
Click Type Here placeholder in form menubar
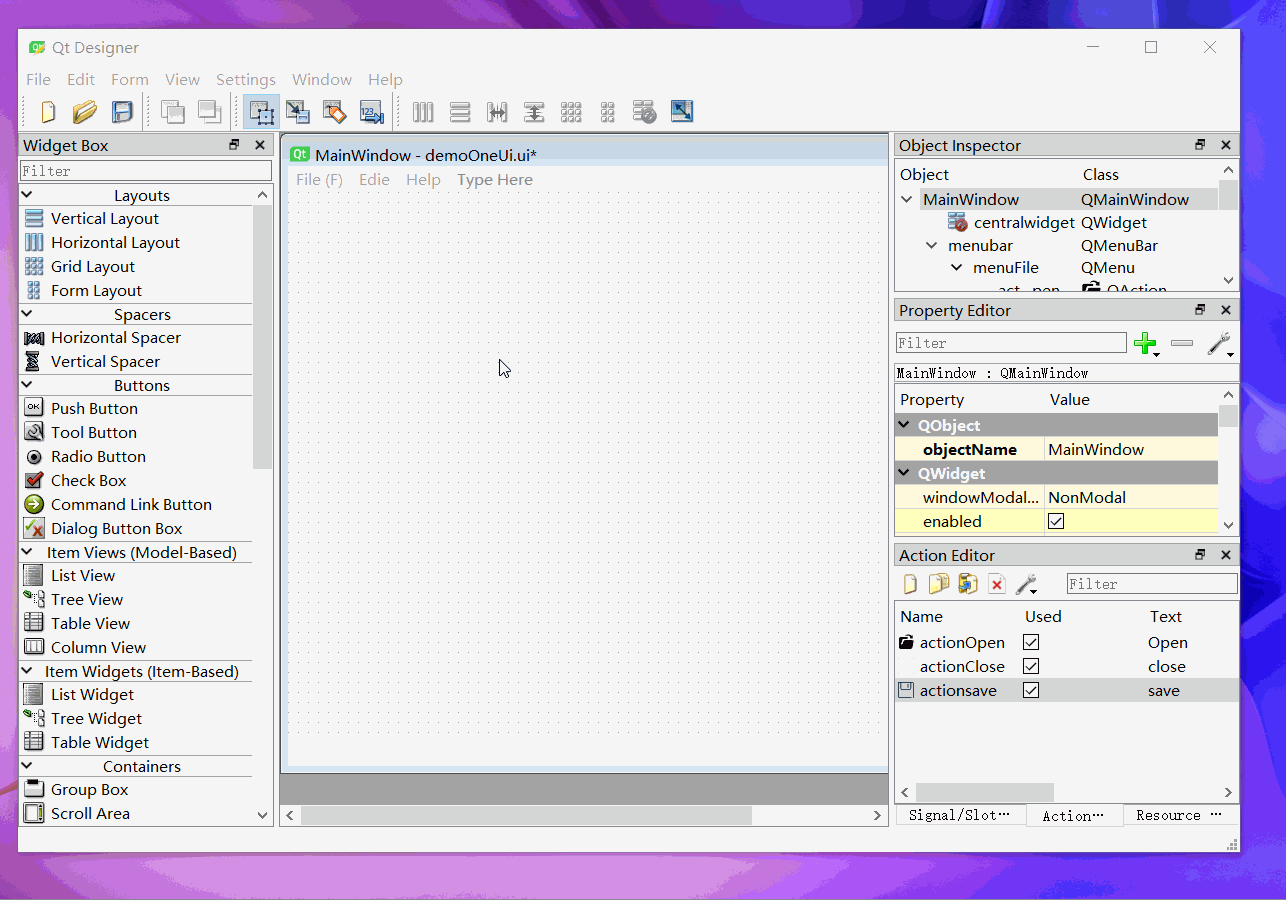pyautogui.click(x=495, y=180)
